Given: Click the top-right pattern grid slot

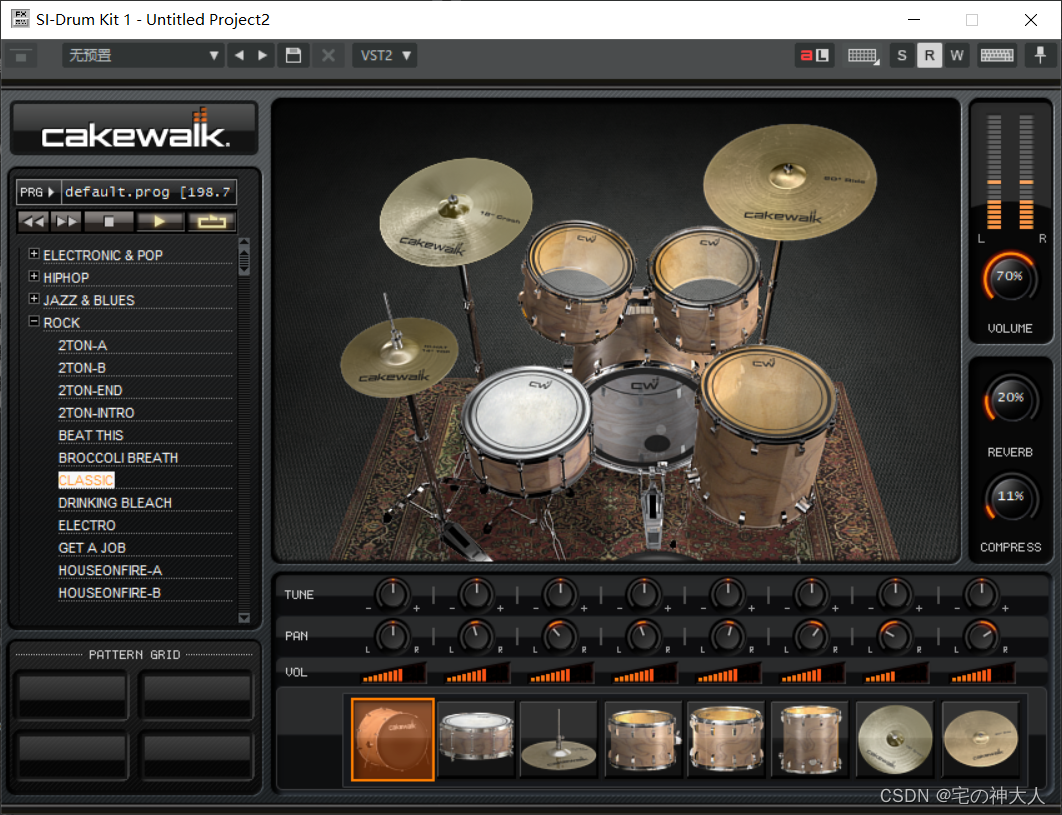Looking at the screenshot, I should 197,694.
